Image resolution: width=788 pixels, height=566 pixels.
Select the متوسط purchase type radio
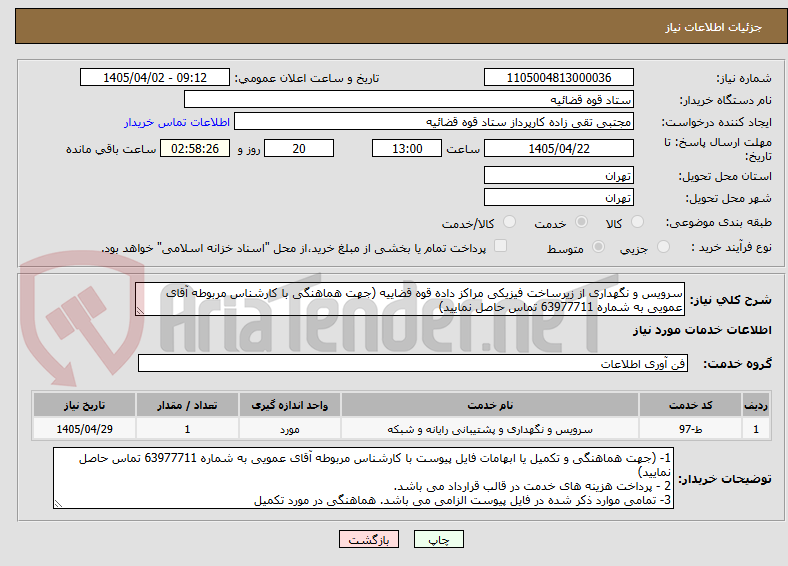point(598,246)
